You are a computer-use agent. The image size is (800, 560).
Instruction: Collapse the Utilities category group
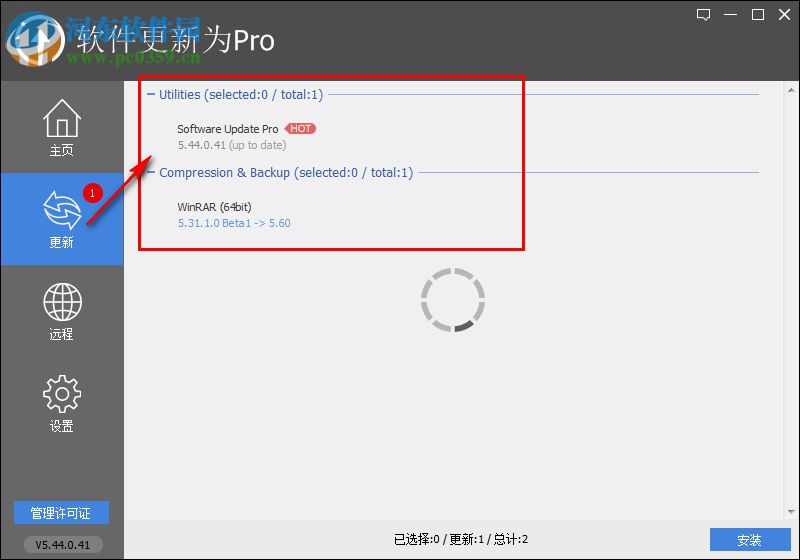pos(151,94)
